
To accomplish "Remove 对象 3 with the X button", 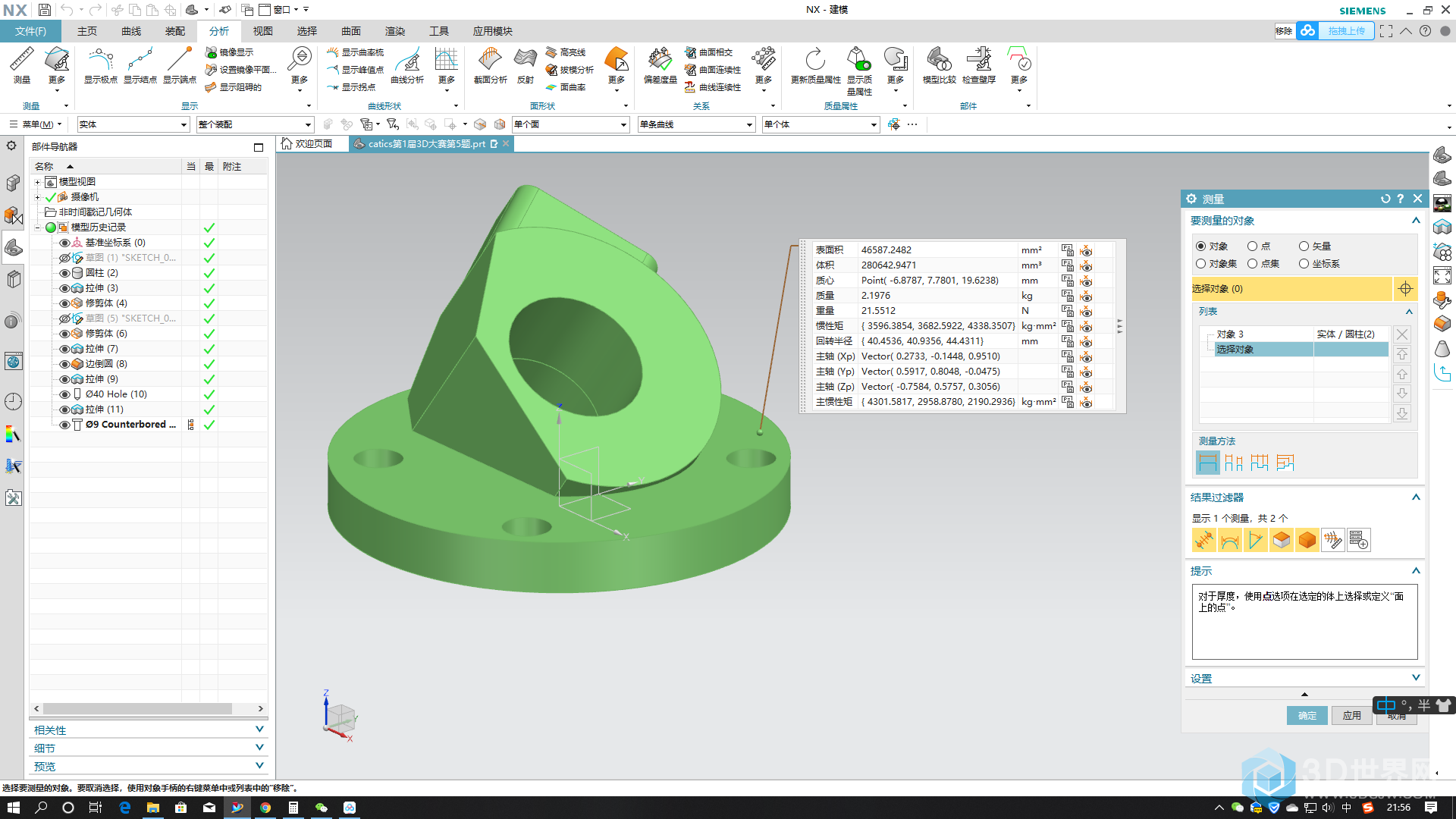I will (x=1402, y=334).
